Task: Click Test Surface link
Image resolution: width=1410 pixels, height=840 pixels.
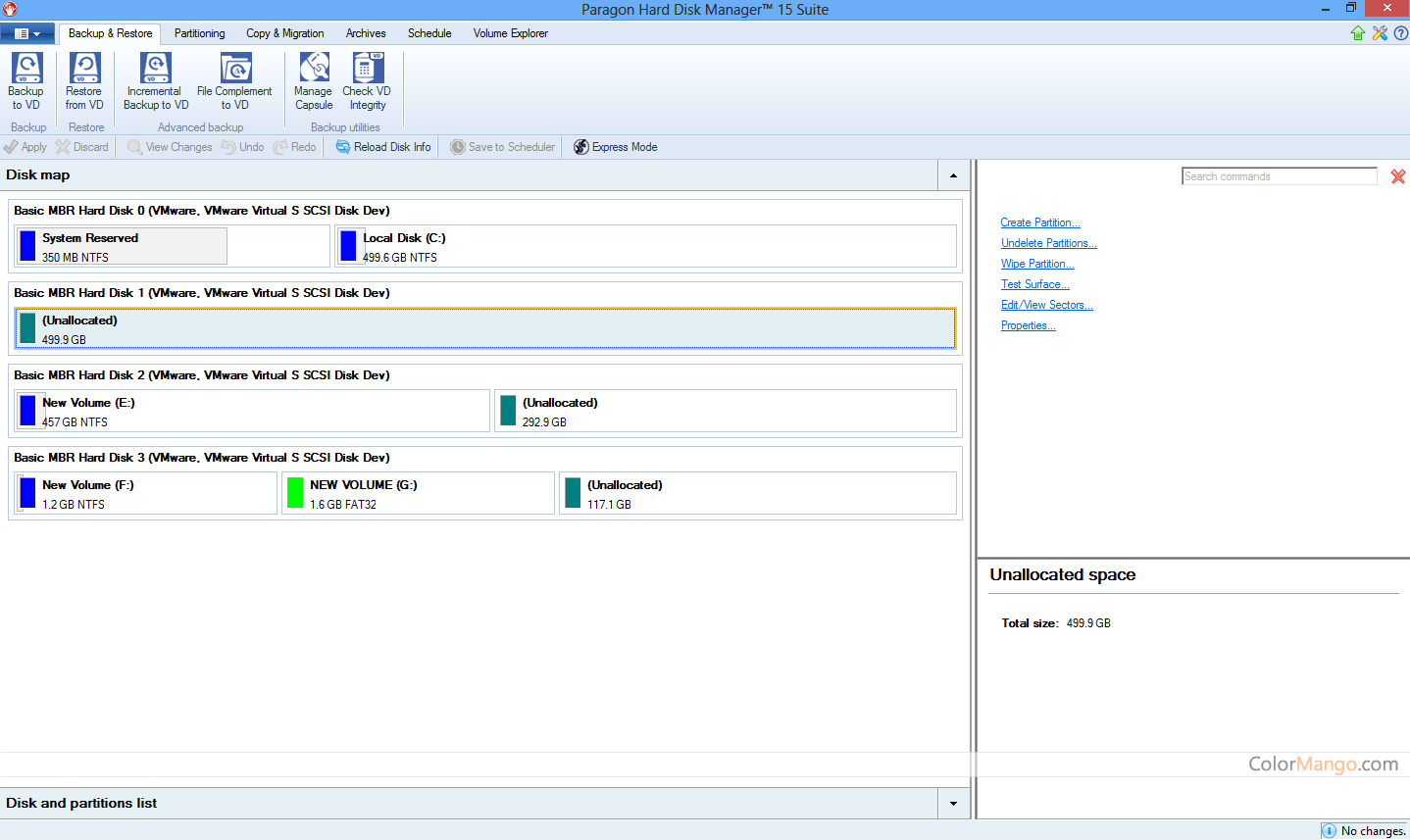Action: (1035, 284)
